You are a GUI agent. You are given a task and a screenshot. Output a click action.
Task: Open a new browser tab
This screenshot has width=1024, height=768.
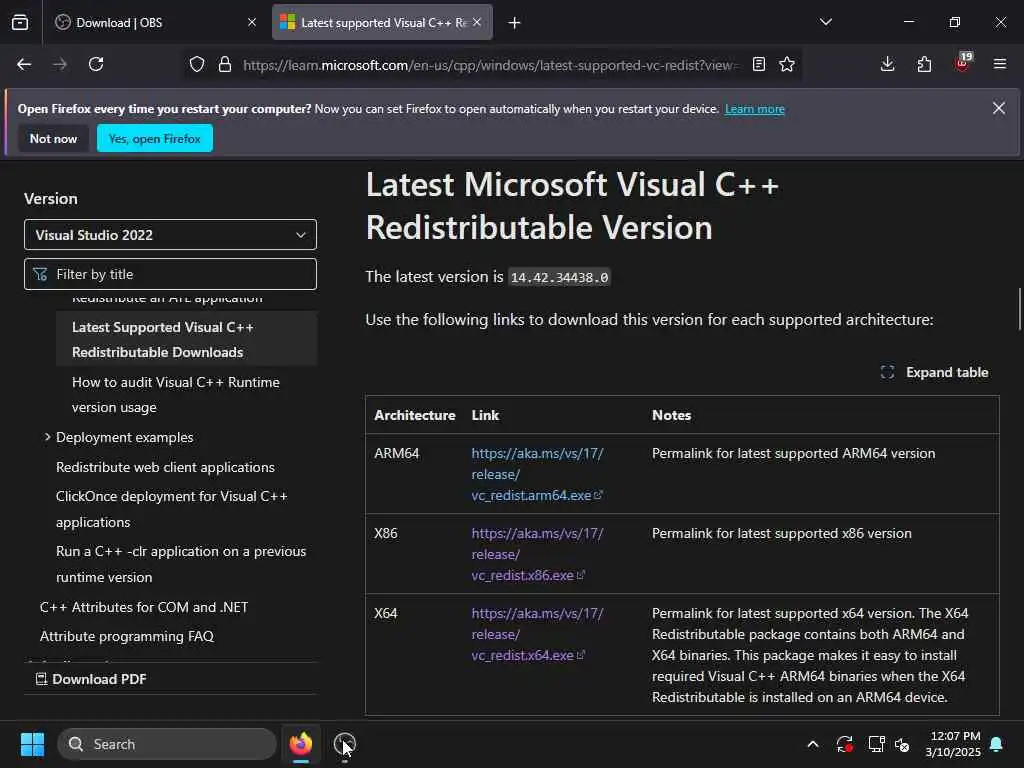[x=514, y=23]
